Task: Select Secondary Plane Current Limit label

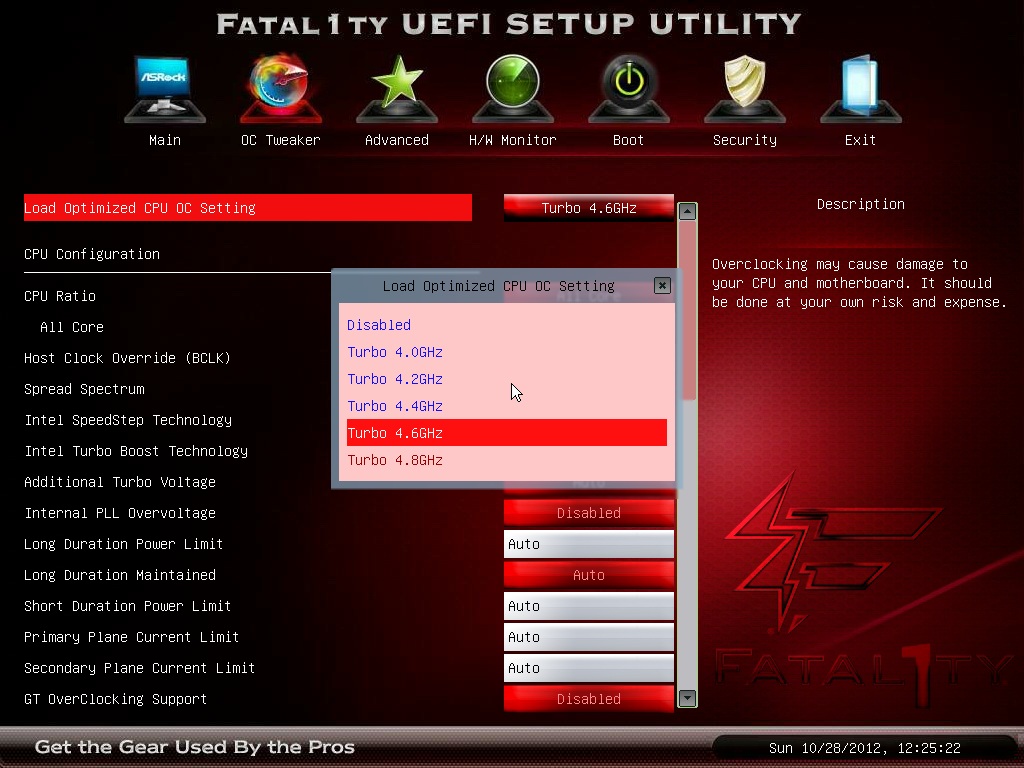Action: 139,668
